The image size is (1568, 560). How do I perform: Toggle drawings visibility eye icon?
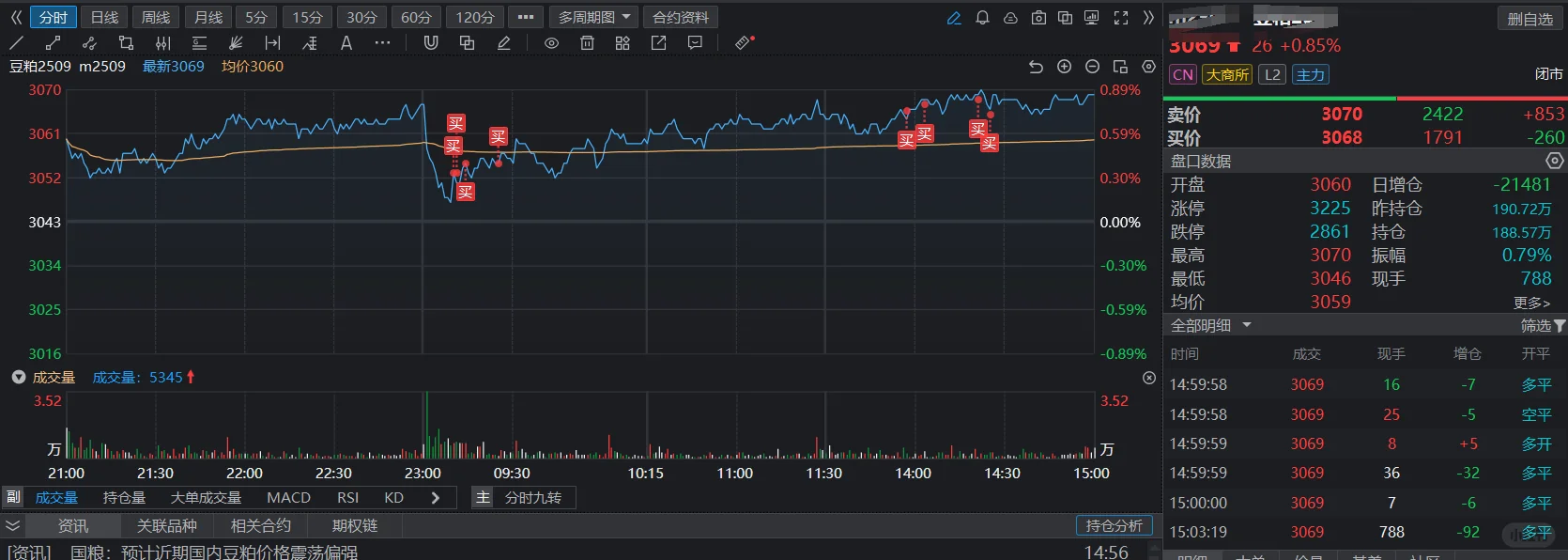551,42
